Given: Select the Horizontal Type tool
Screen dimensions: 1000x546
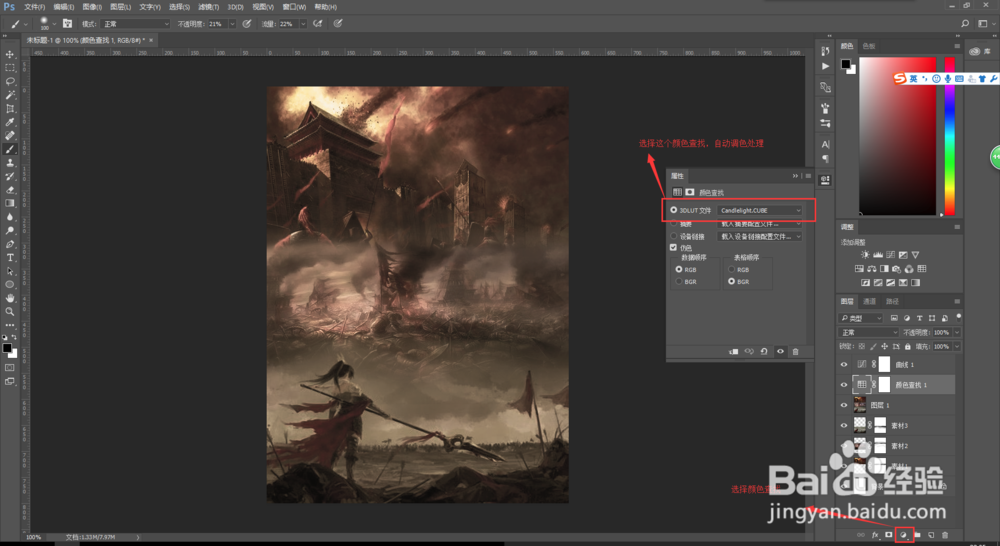Looking at the screenshot, I should point(10,258).
